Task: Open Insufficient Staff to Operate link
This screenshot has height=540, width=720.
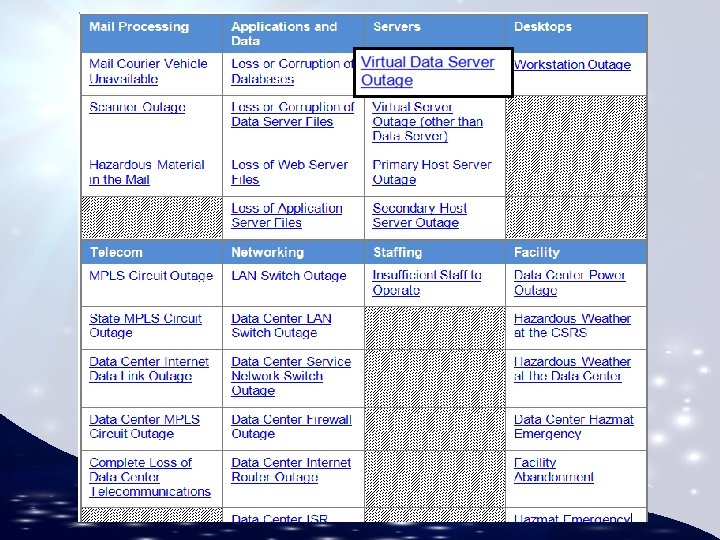Action: 427,282
